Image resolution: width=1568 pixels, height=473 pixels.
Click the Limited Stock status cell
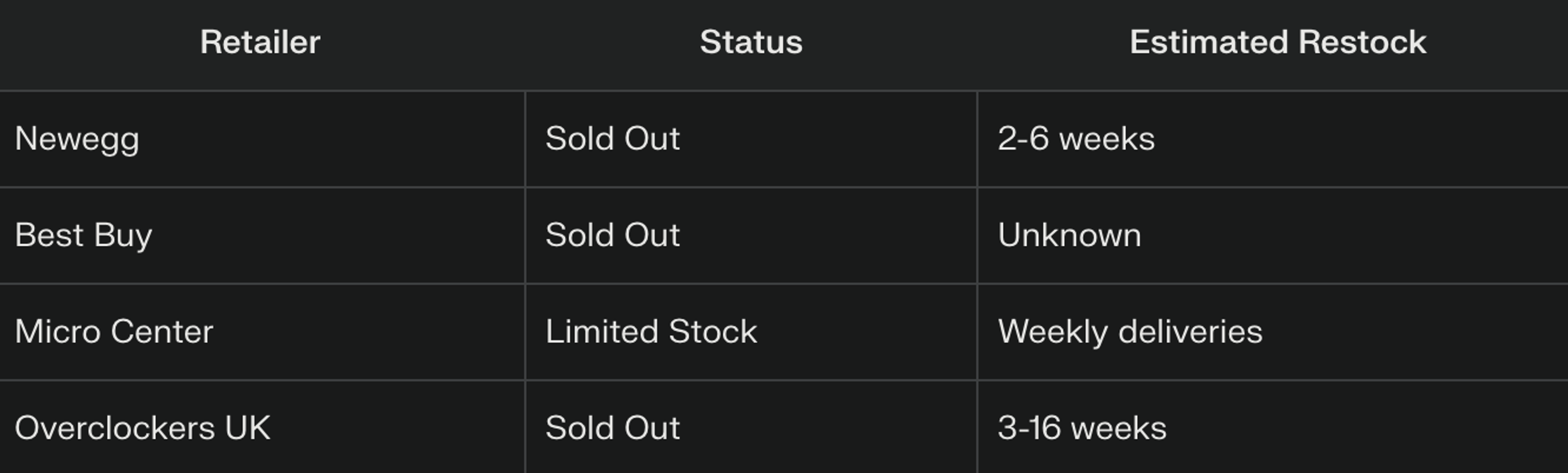(651, 332)
